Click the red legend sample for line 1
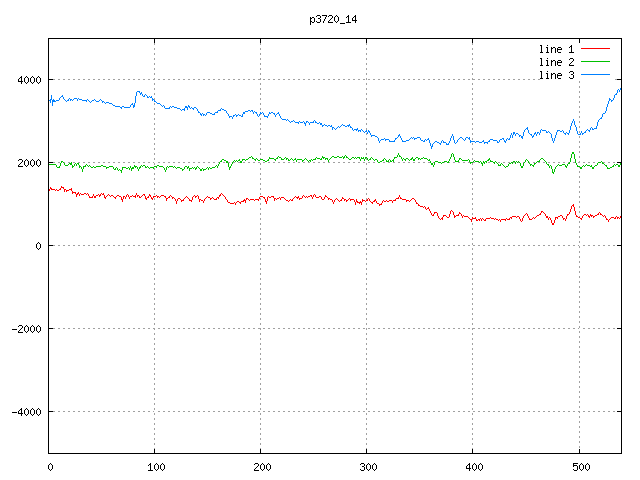 click(595, 48)
